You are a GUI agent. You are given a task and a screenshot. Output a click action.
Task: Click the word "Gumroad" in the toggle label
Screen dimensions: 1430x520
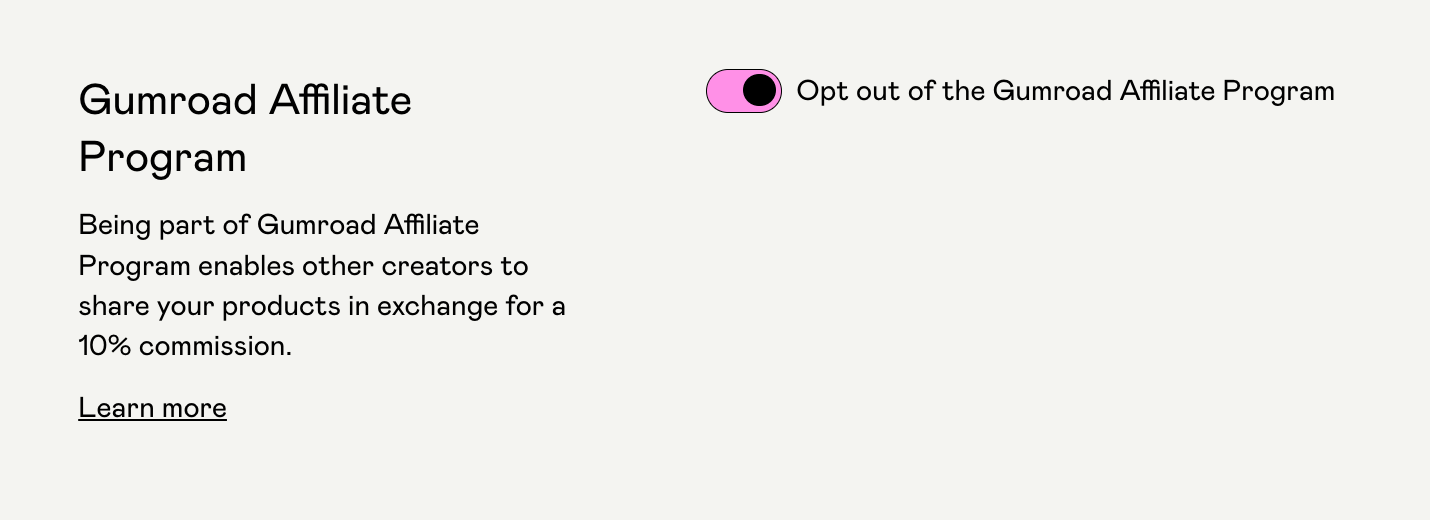tap(1051, 91)
